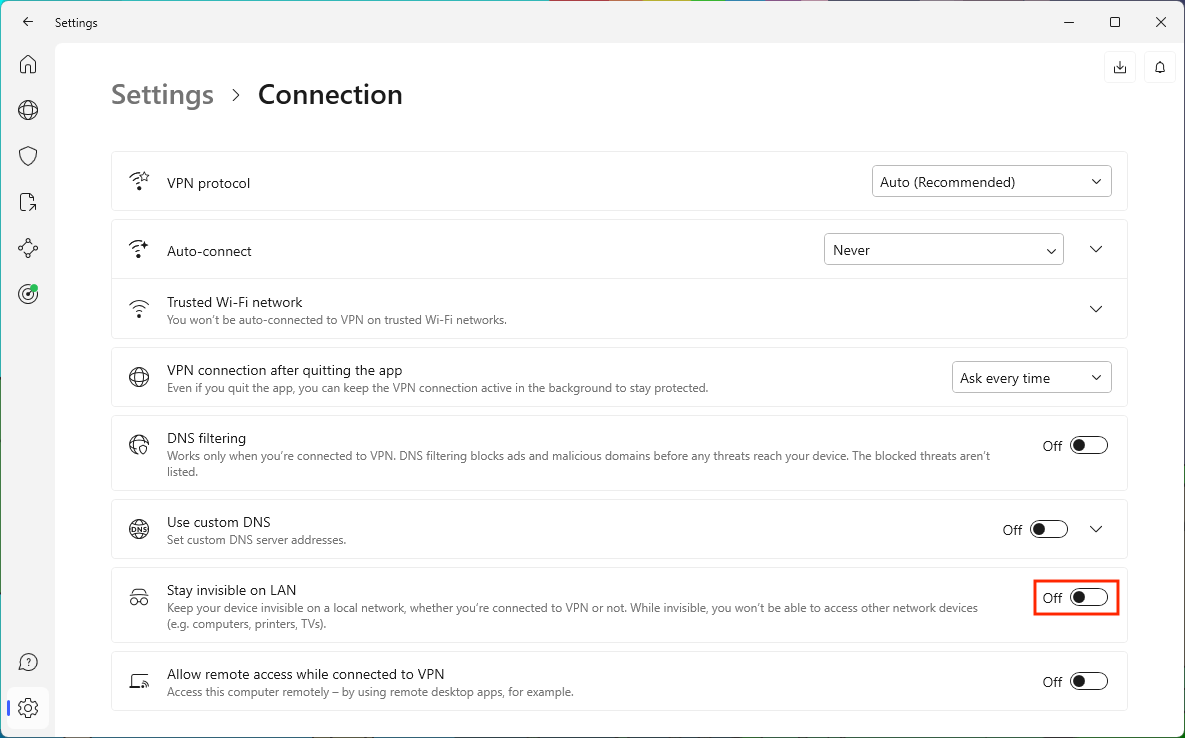Expand the Trusted Wi-Fi network section
1185x738 pixels.
(x=1096, y=309)
